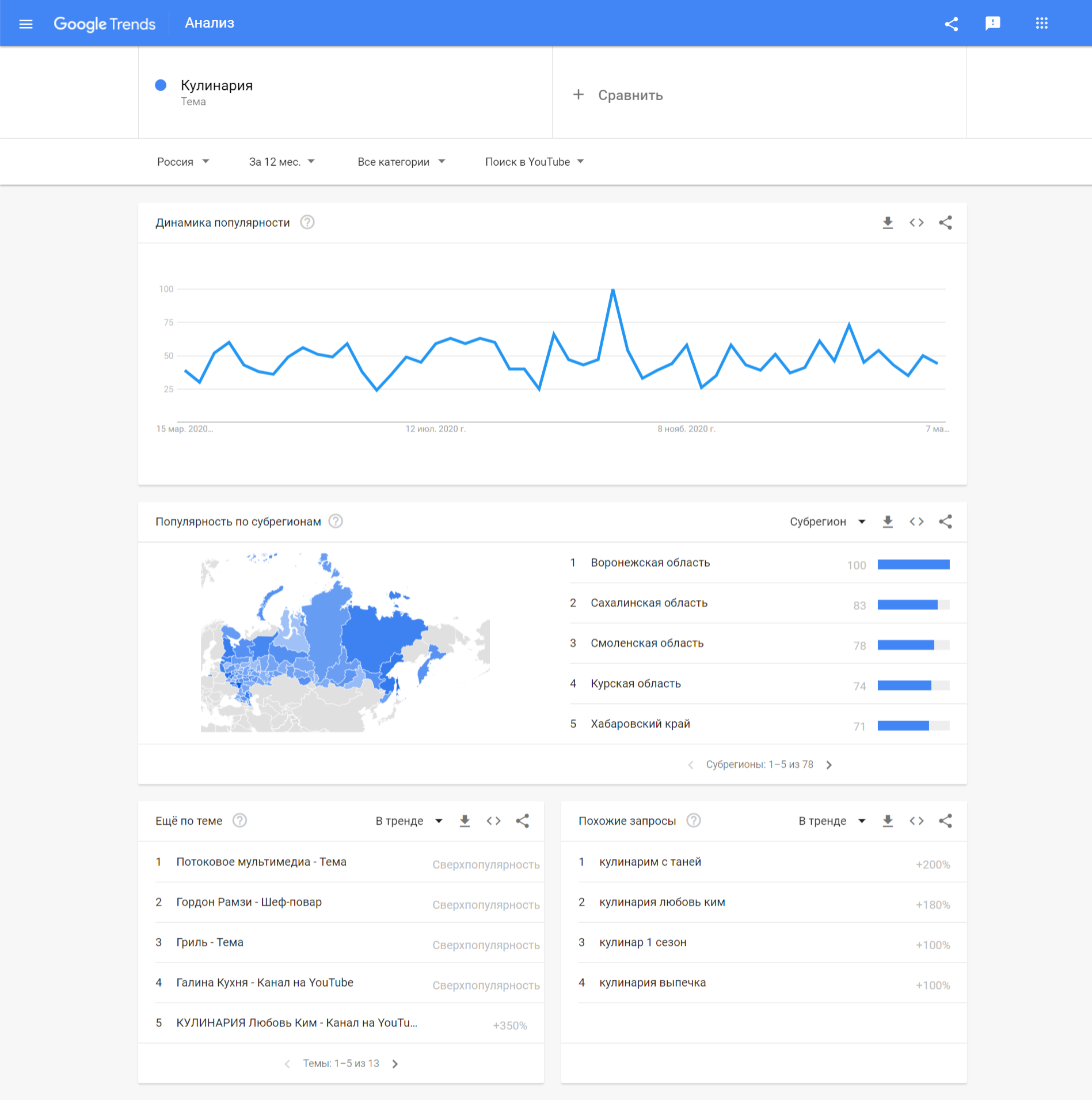Download the subregion popularity data
This screenshot has width=1092, height=1100.
pos(888,522)
